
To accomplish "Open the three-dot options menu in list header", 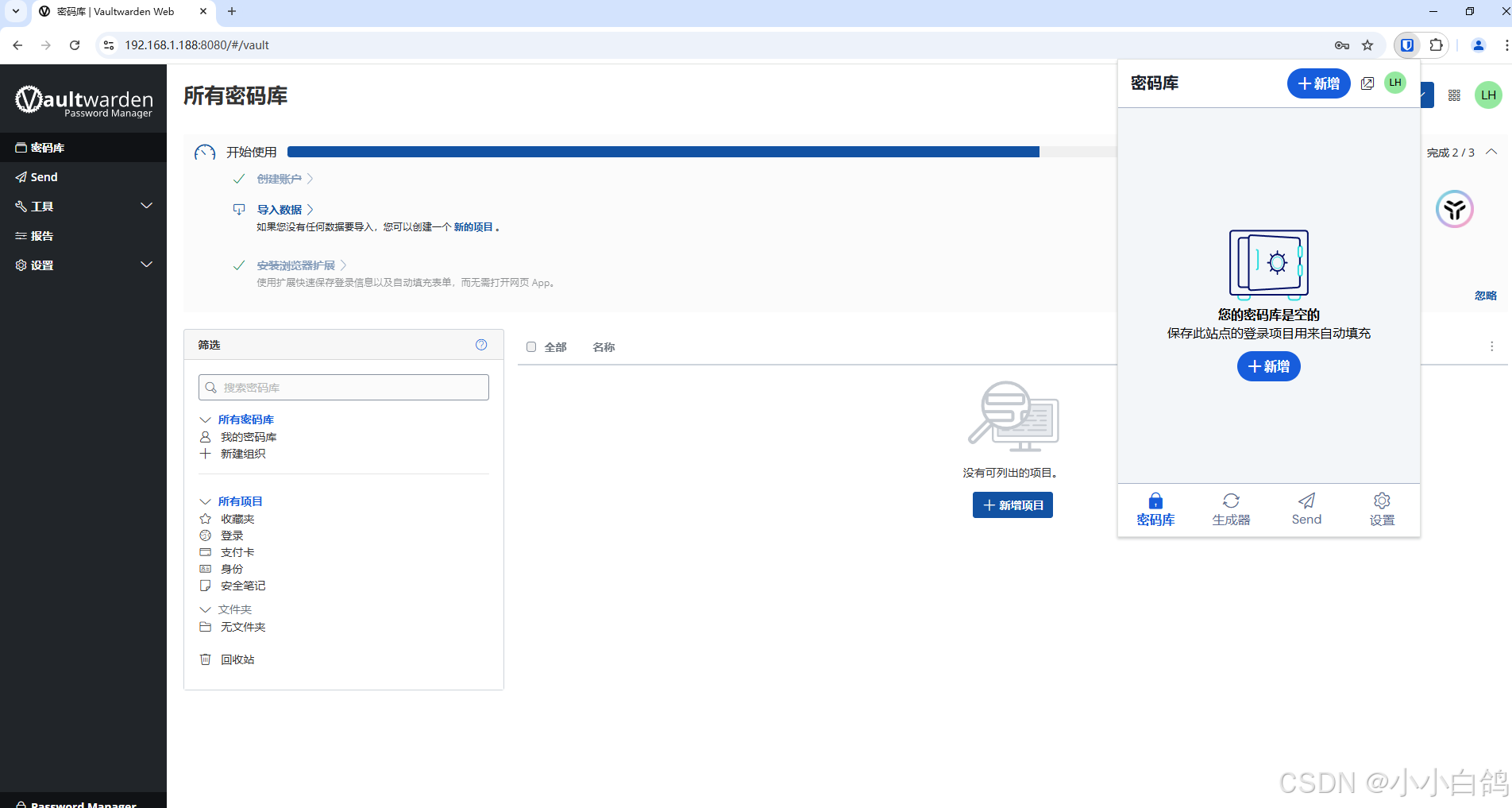I will point(1491,346).
